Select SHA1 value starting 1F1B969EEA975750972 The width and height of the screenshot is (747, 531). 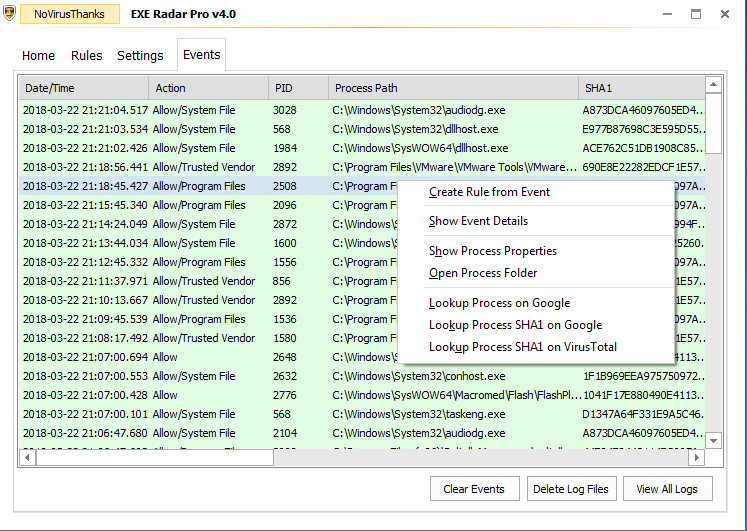(644, 376)
